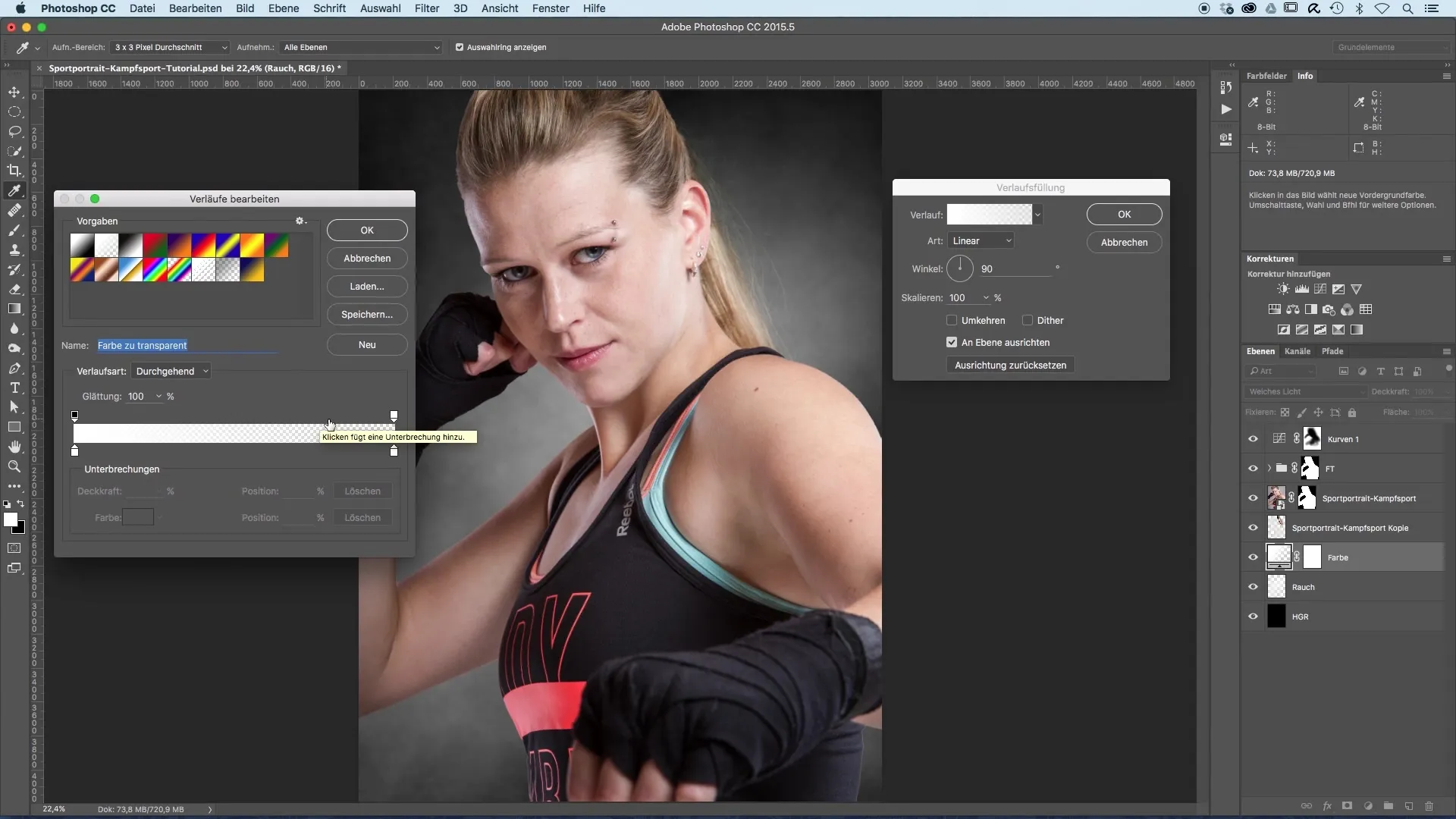Switch to the Pfade tab
This screenshot has height=819, width=1456.
pyautogui.click(x=1332, y=351)
